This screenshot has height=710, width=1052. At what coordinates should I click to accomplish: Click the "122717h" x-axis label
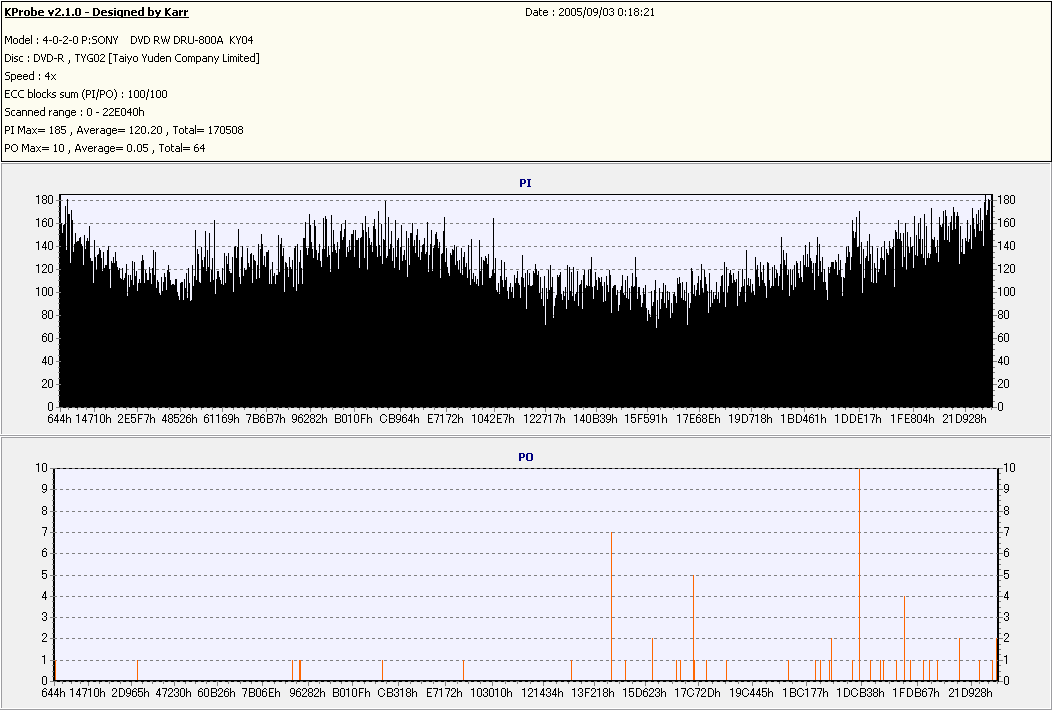(x=544, y=419)
